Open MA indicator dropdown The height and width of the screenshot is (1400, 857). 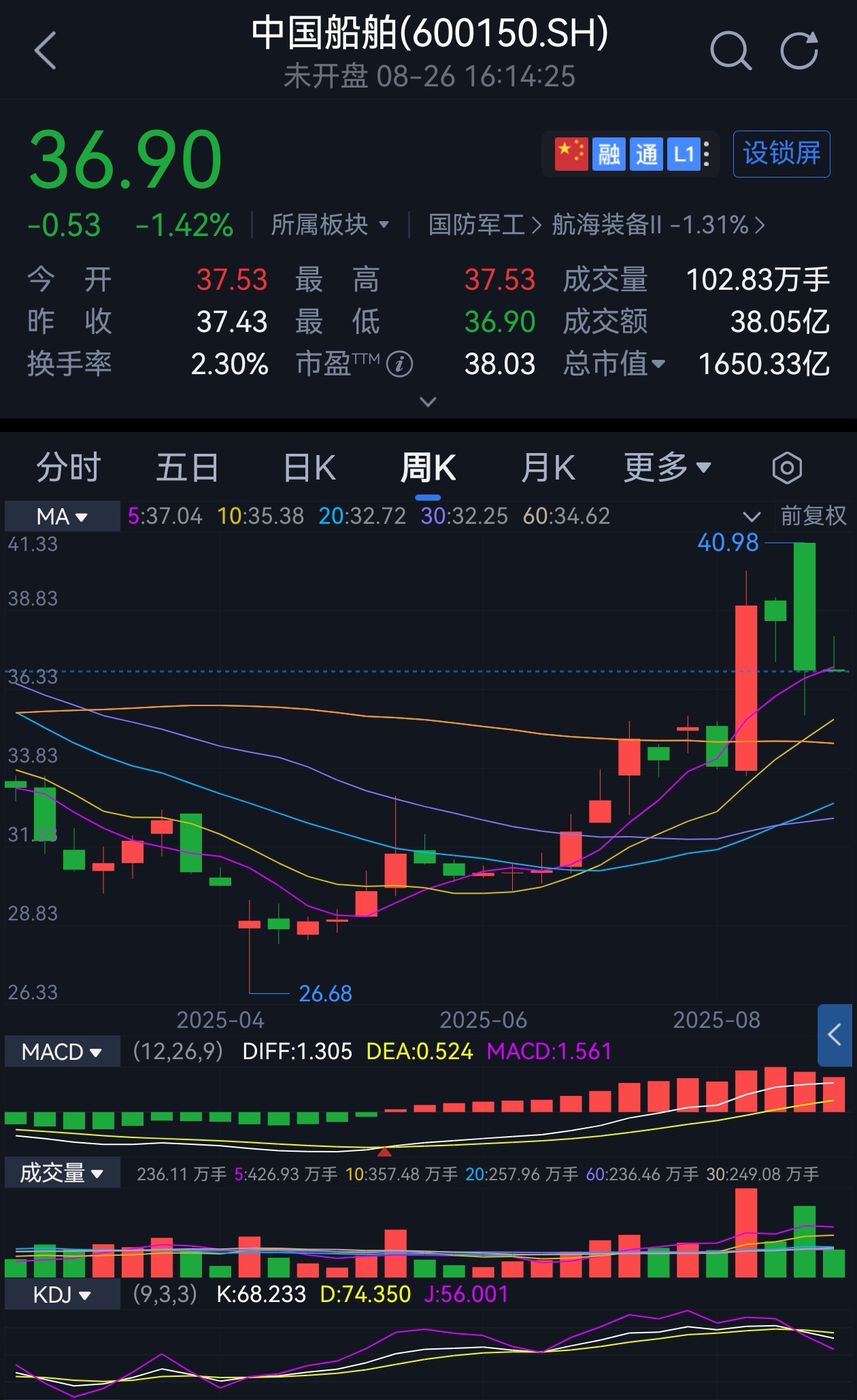(62, 516)
